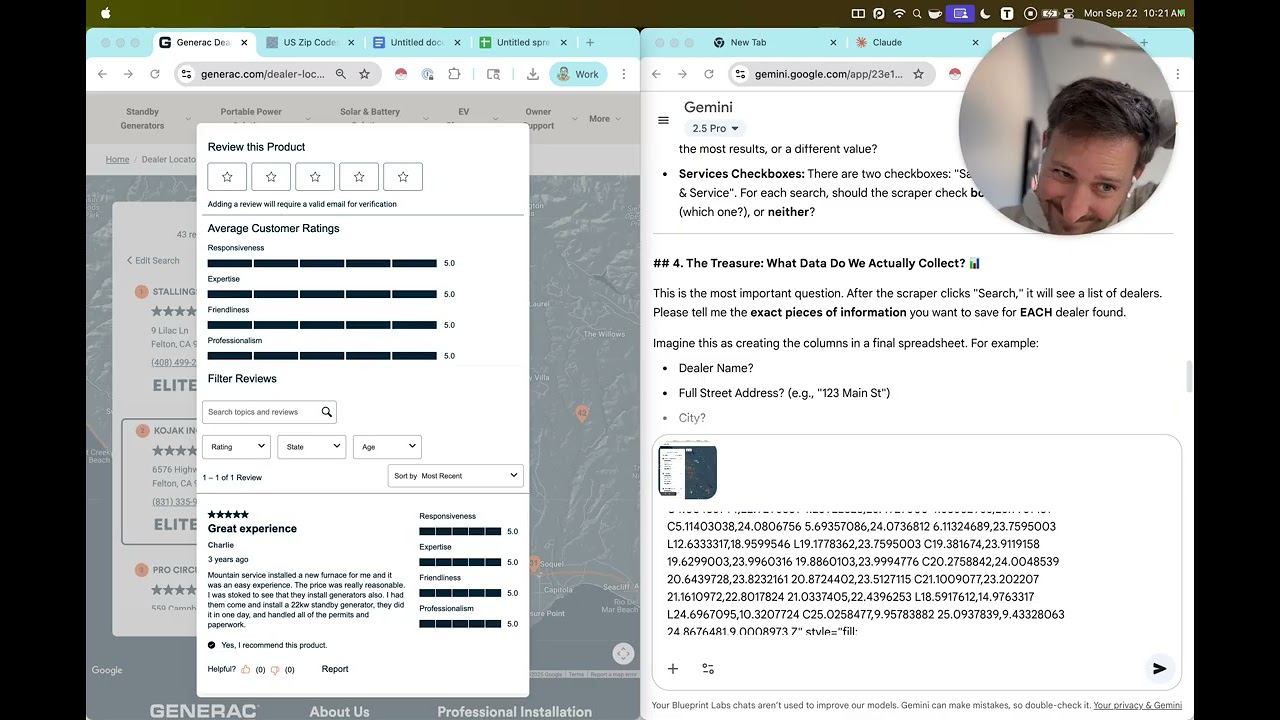
Task: Open the Gemini sidebar hamburger menu
Action: pyautogui.click(x=663, y=120)
